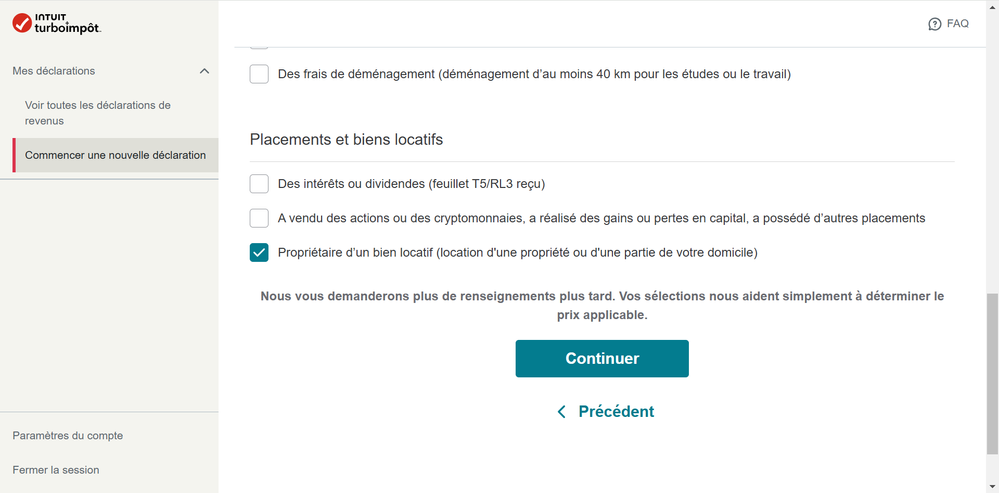
Task: Uncheck Propriétaire d'un bien locatif
Action: (259, 252)
